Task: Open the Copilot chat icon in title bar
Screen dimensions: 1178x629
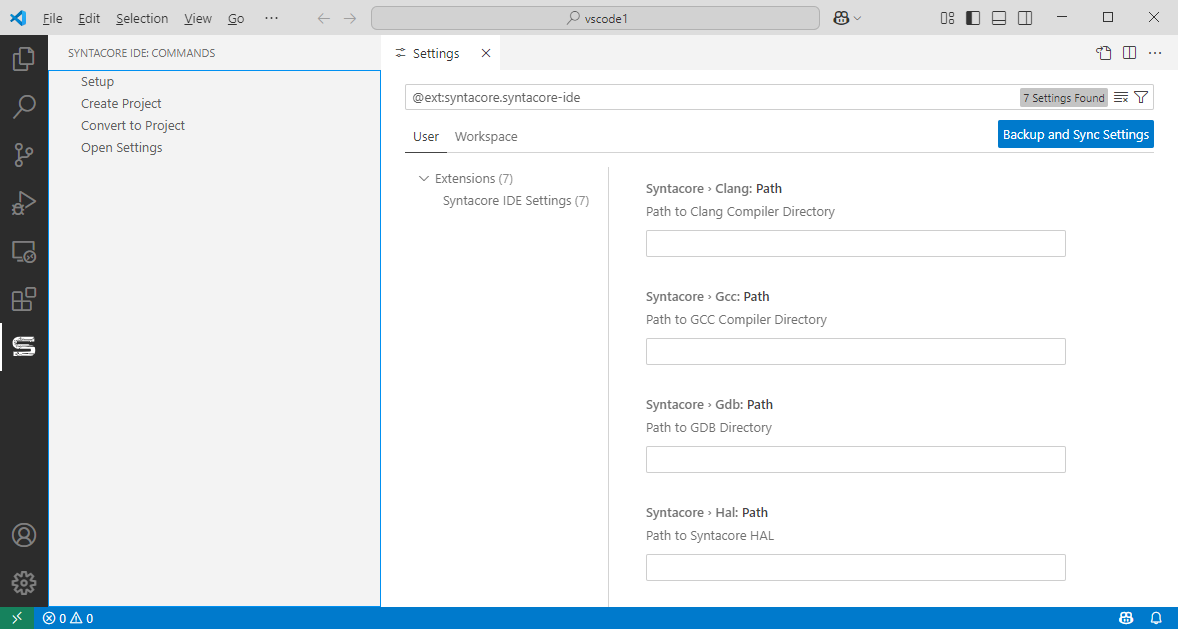Action: (x=841, y=18)
